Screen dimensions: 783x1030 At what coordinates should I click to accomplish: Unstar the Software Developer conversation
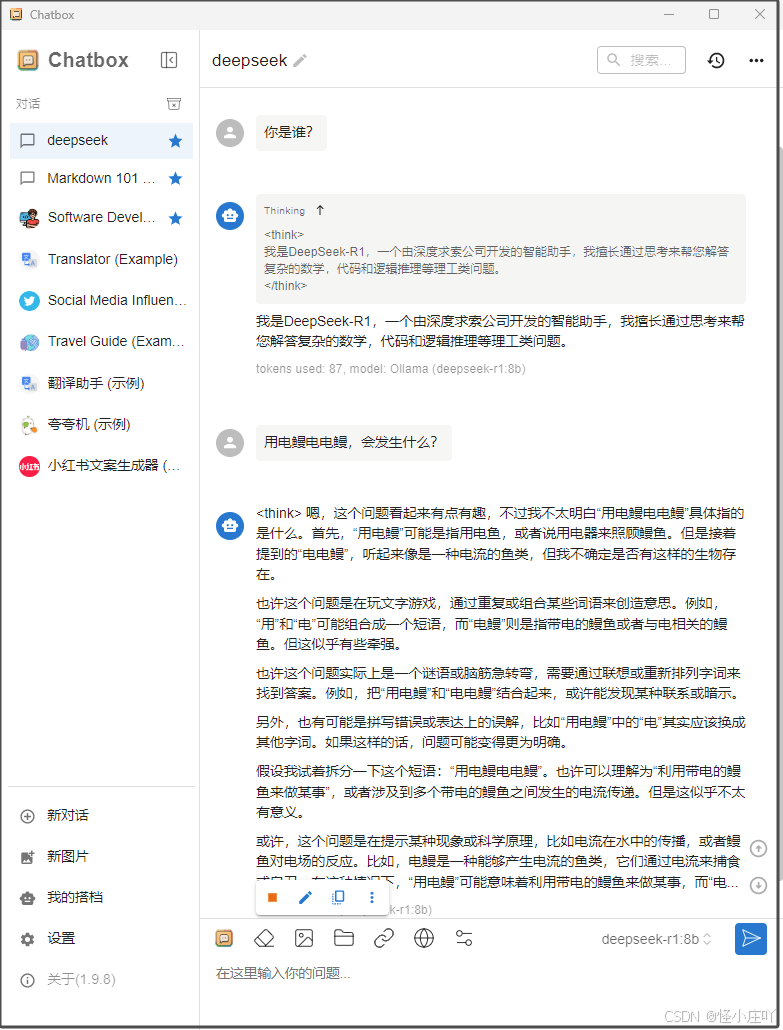175,218
